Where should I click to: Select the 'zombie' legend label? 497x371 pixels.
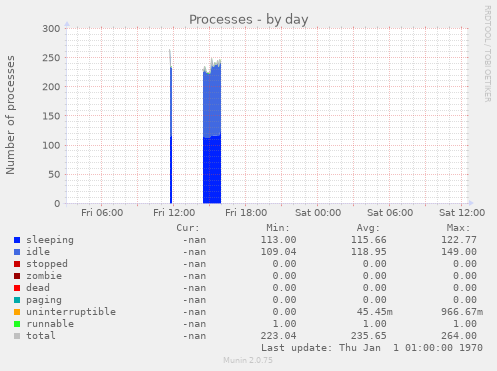(x=44, y=276)
